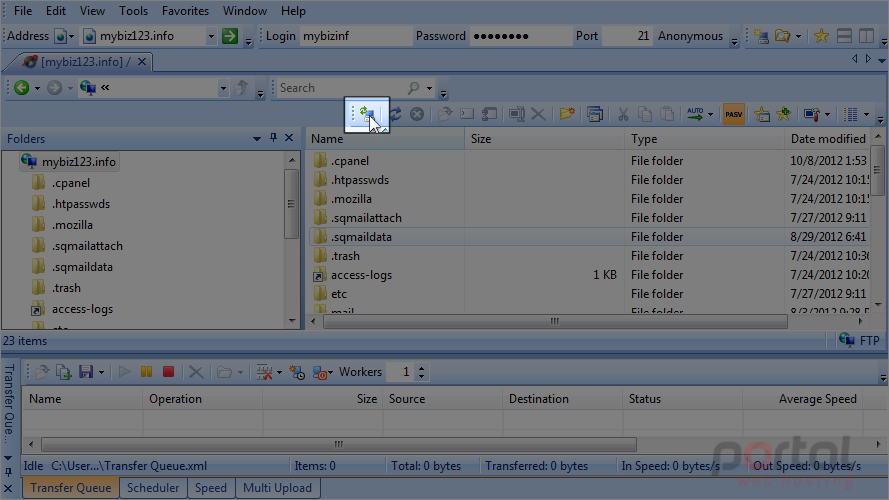Click the queue schedule clock icon
The width and height of the screenshot is (889, 500).
point(297,372)
